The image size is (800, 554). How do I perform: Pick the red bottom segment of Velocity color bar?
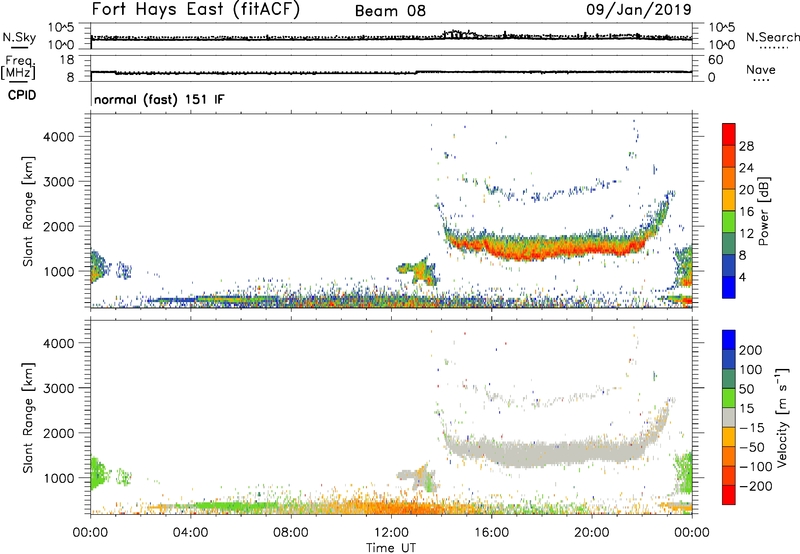729,495
